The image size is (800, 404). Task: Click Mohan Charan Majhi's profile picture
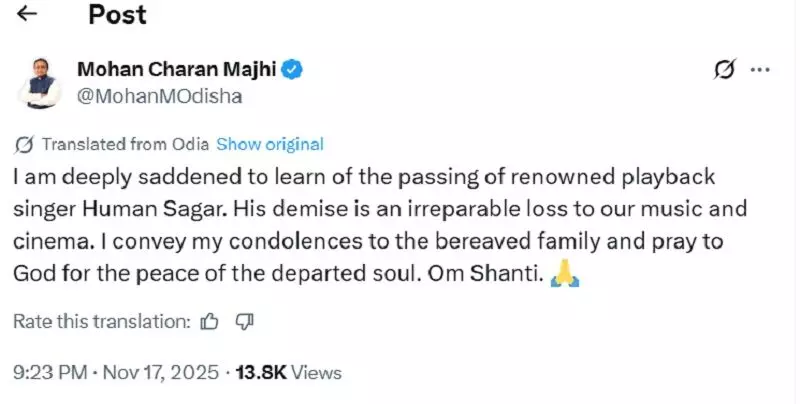(39, 82)
